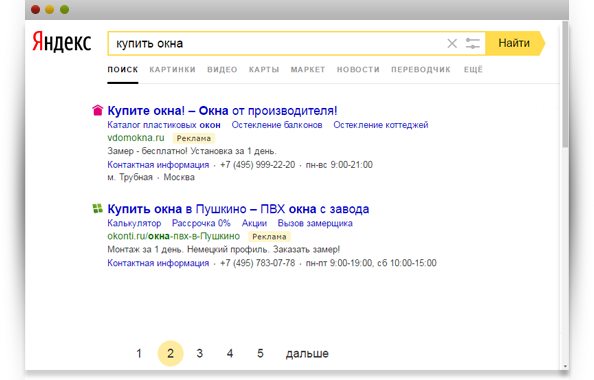
Task: Click current page 2 in pagination
Action: (x=170, y=353)
